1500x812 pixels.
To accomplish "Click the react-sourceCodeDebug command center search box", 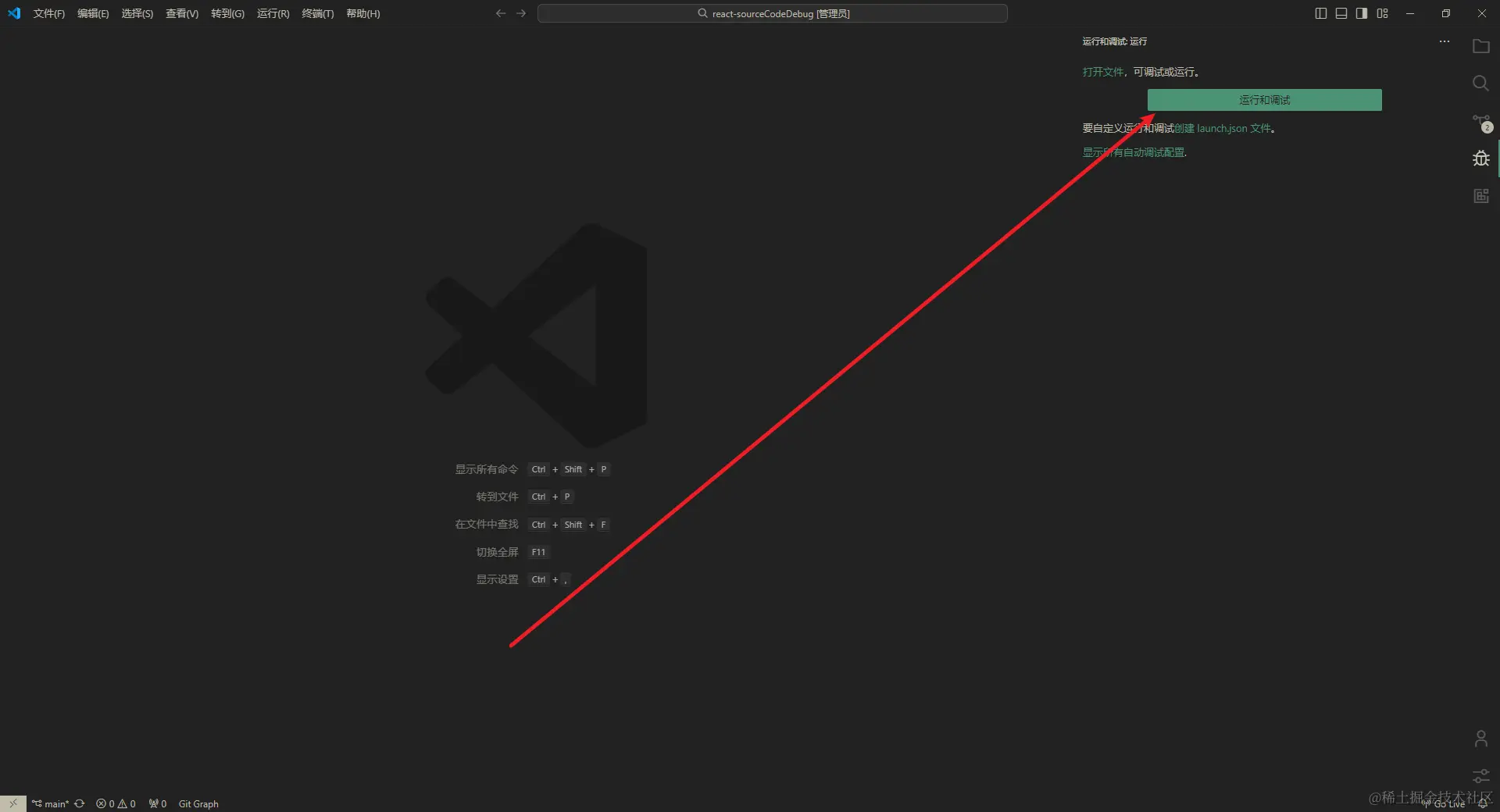I will pyautogui.click(x=773, y=13).
